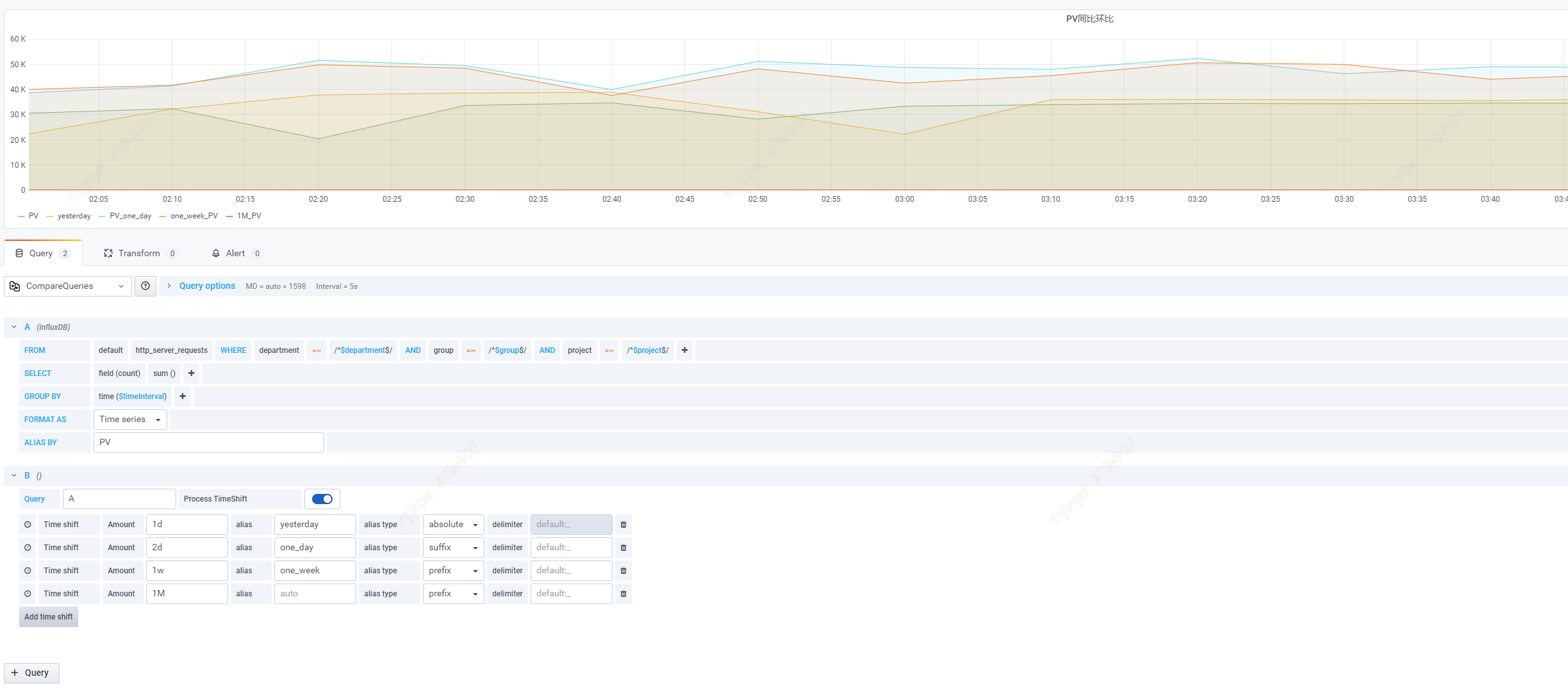Switch to the Transform tab
The image size is (1568, 695).
(x=139, y=254)
